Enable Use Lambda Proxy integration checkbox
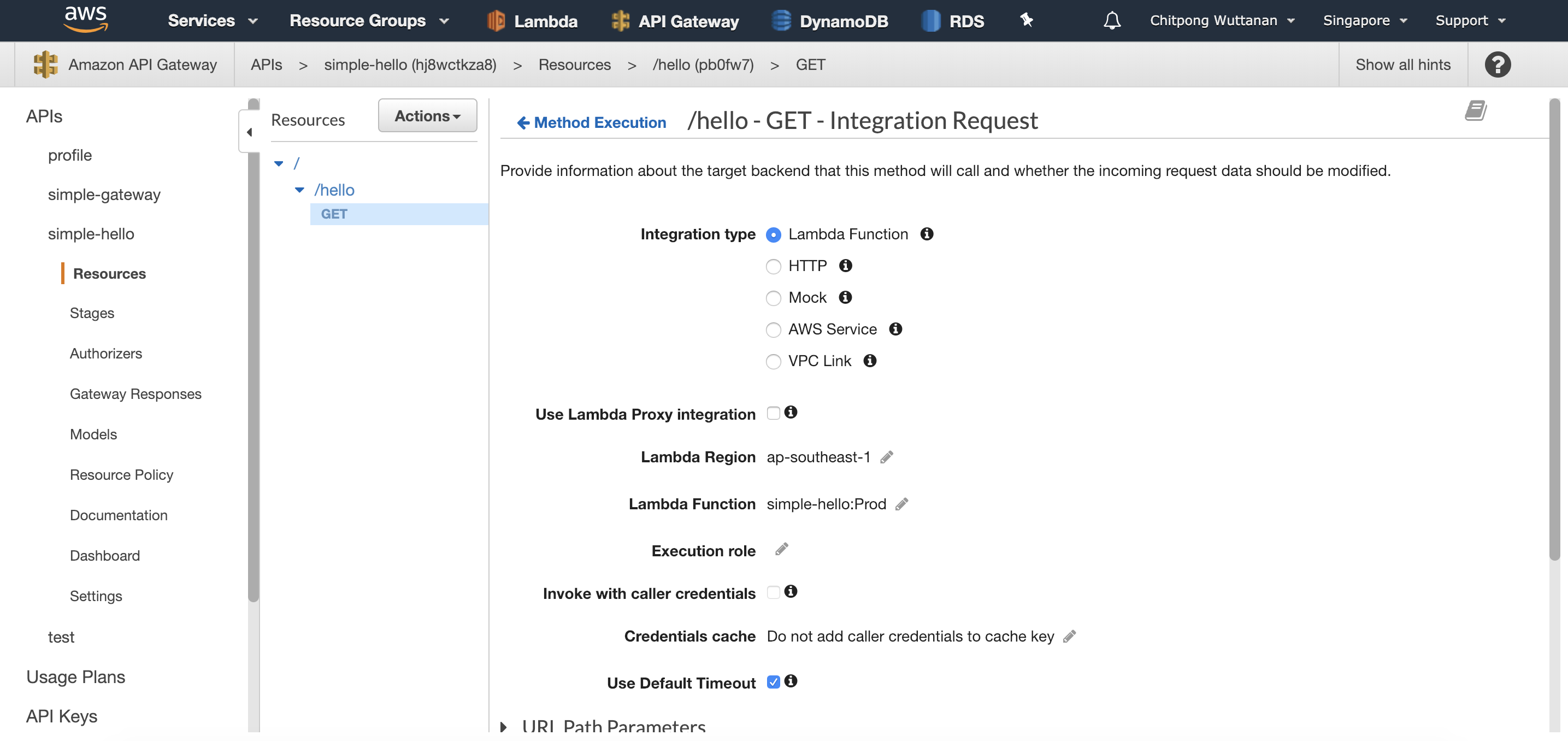Image resolution: width=1568 pixels, height=741 pixels. pyautogui.click(x=773, y=414)
